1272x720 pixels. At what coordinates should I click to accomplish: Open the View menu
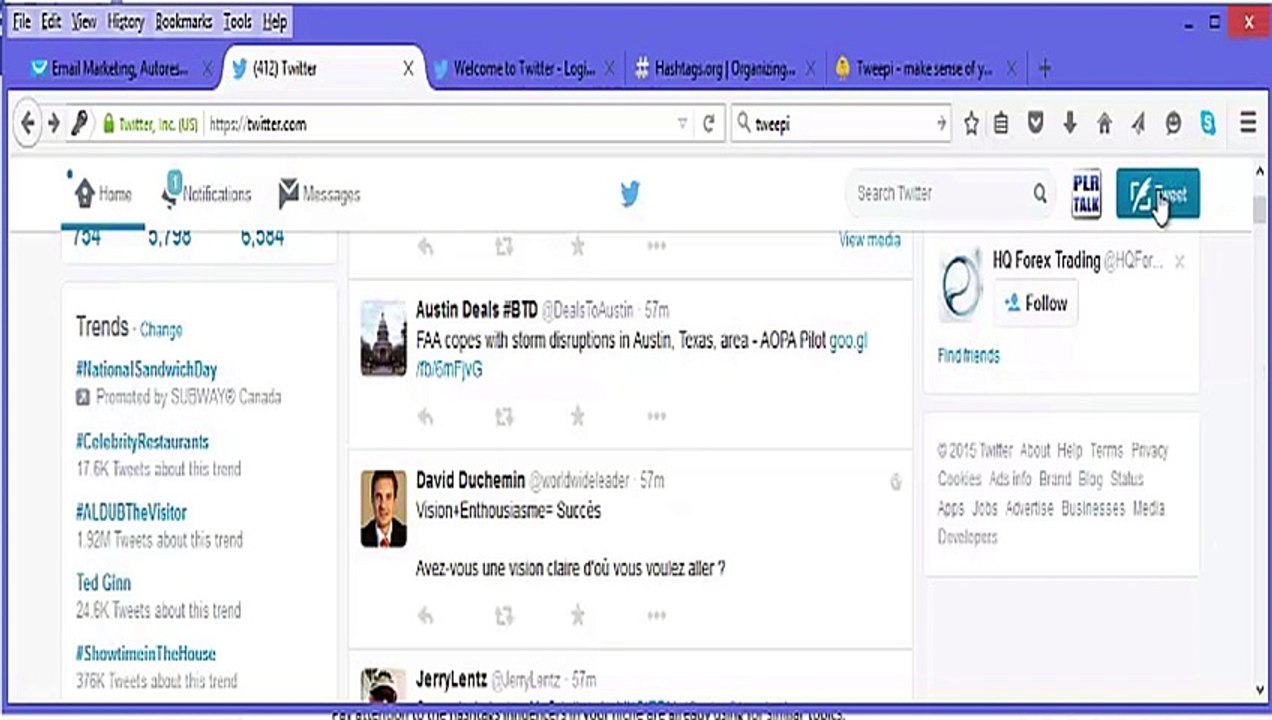(x=84, y=21)
